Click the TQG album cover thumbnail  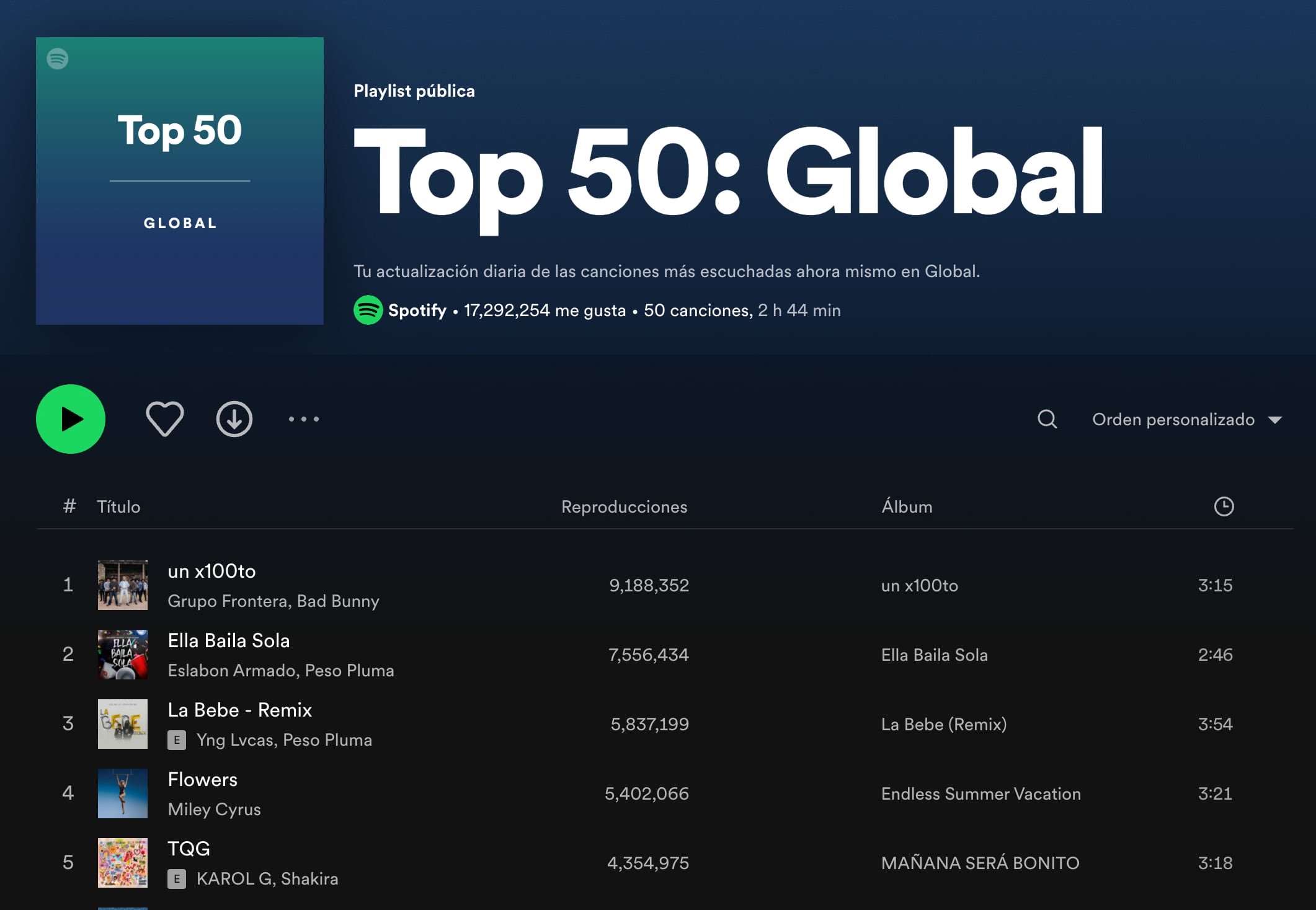point(123,863)
